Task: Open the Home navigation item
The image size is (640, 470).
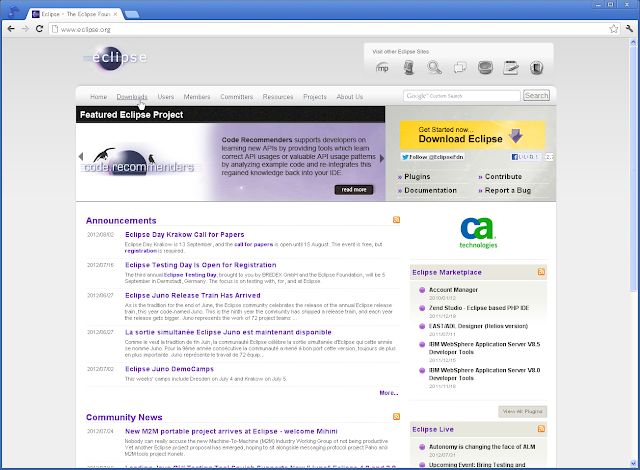Action: tap(98, 97)
